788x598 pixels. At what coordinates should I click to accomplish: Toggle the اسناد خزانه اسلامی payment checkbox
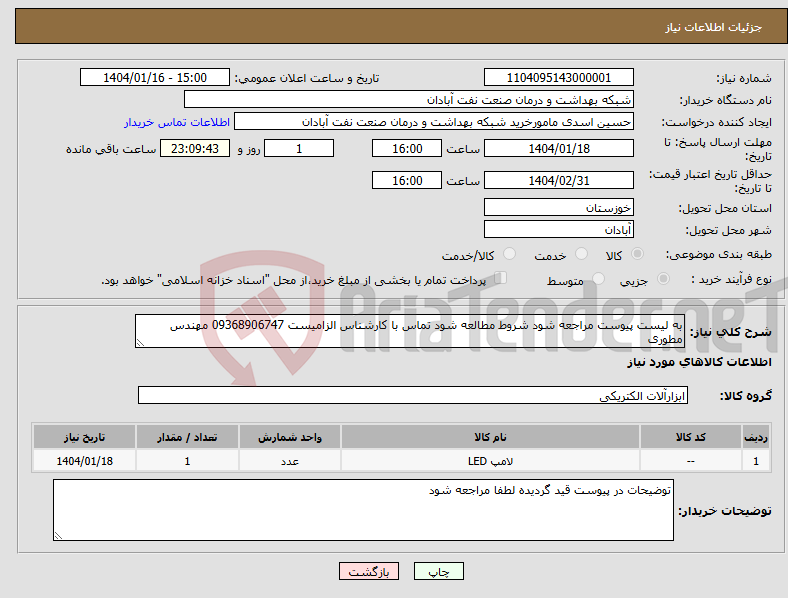pyautogui.click(x=501, y=278)
